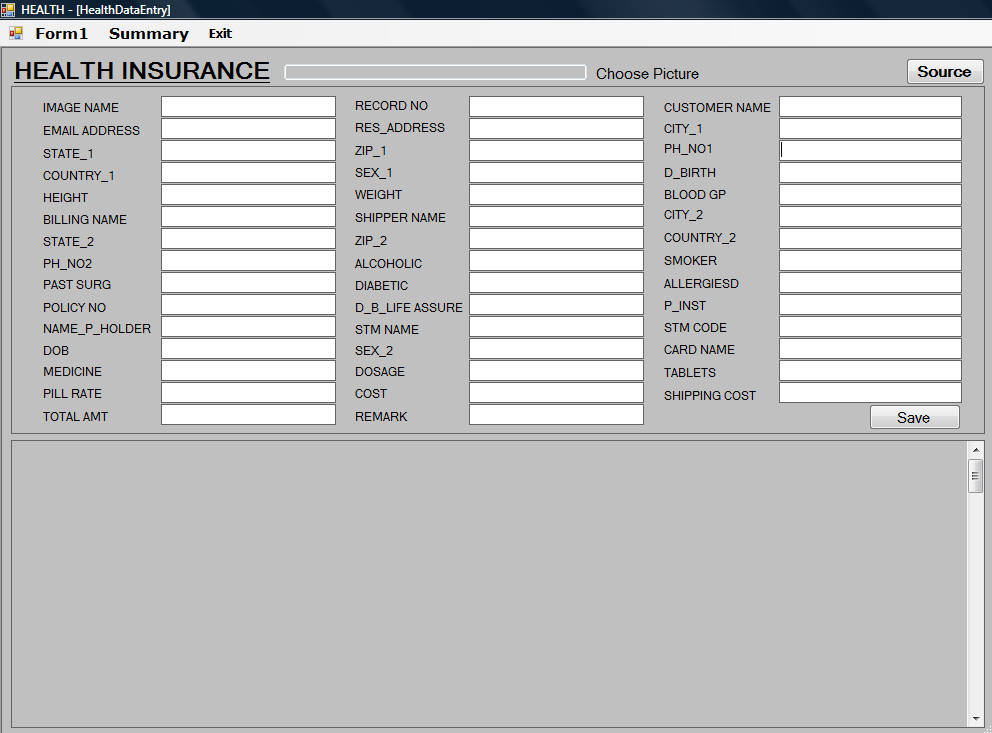Click the PILL RATE field
Screen dimensions: 992x733
248,393
